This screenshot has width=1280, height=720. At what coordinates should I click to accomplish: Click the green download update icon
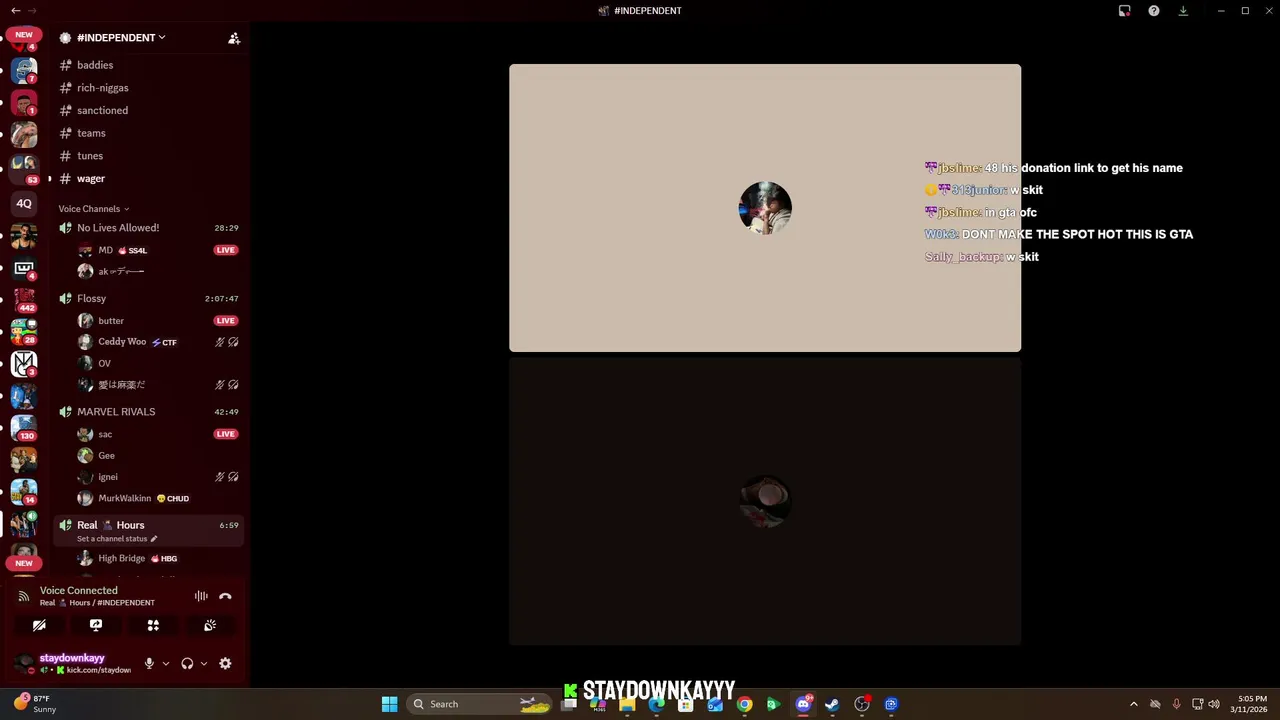[x=1183, y=11]
